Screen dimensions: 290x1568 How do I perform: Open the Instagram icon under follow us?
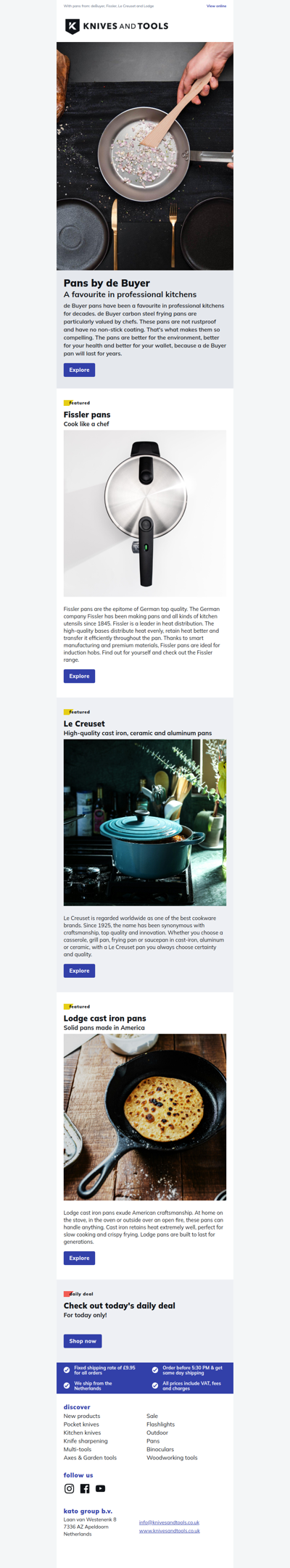click(70, 1488)
